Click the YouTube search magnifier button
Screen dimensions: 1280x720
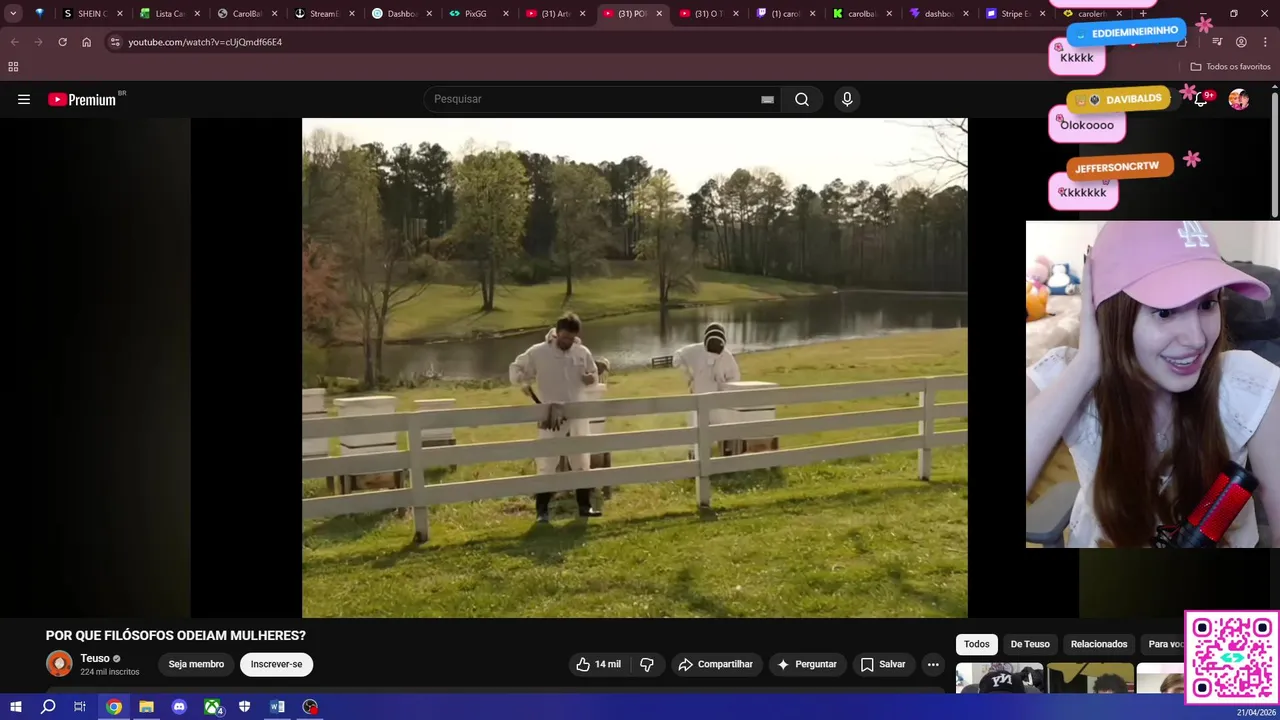802,99
